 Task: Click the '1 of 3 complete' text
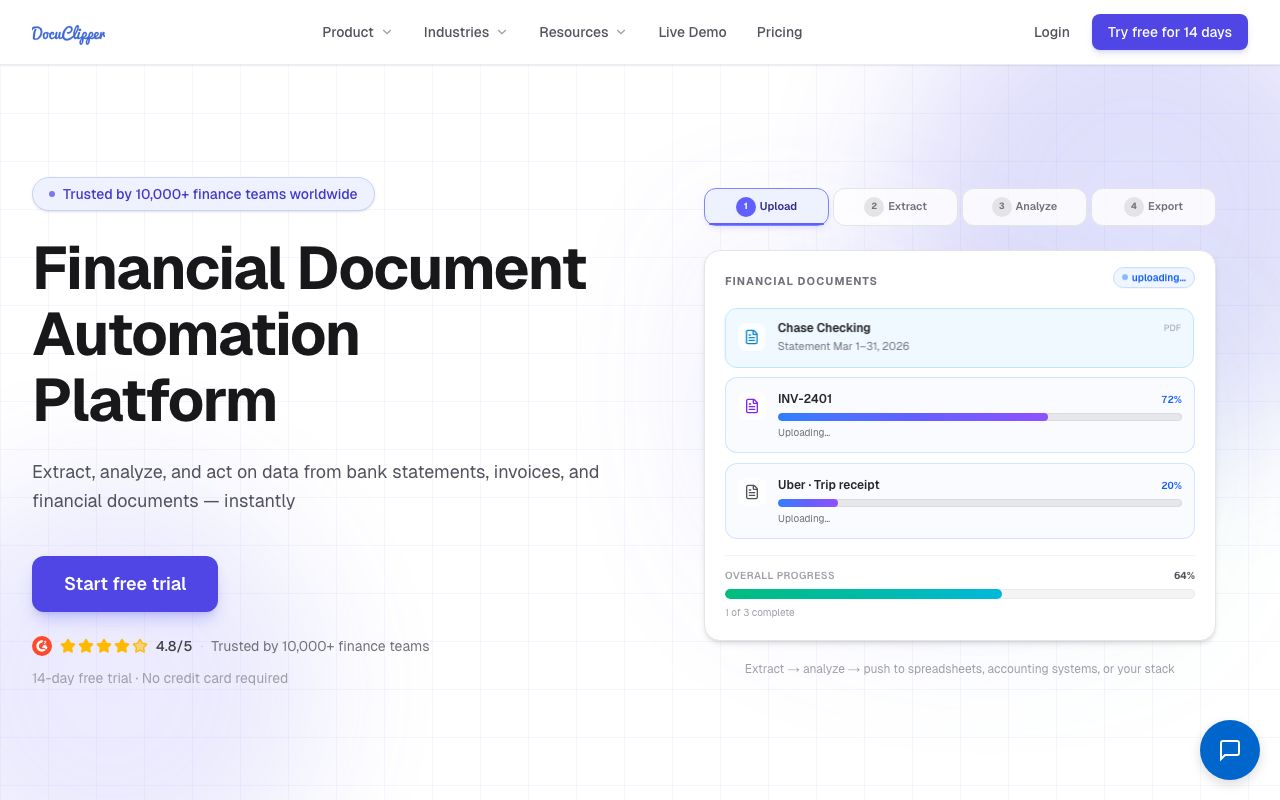click(760, 612)
